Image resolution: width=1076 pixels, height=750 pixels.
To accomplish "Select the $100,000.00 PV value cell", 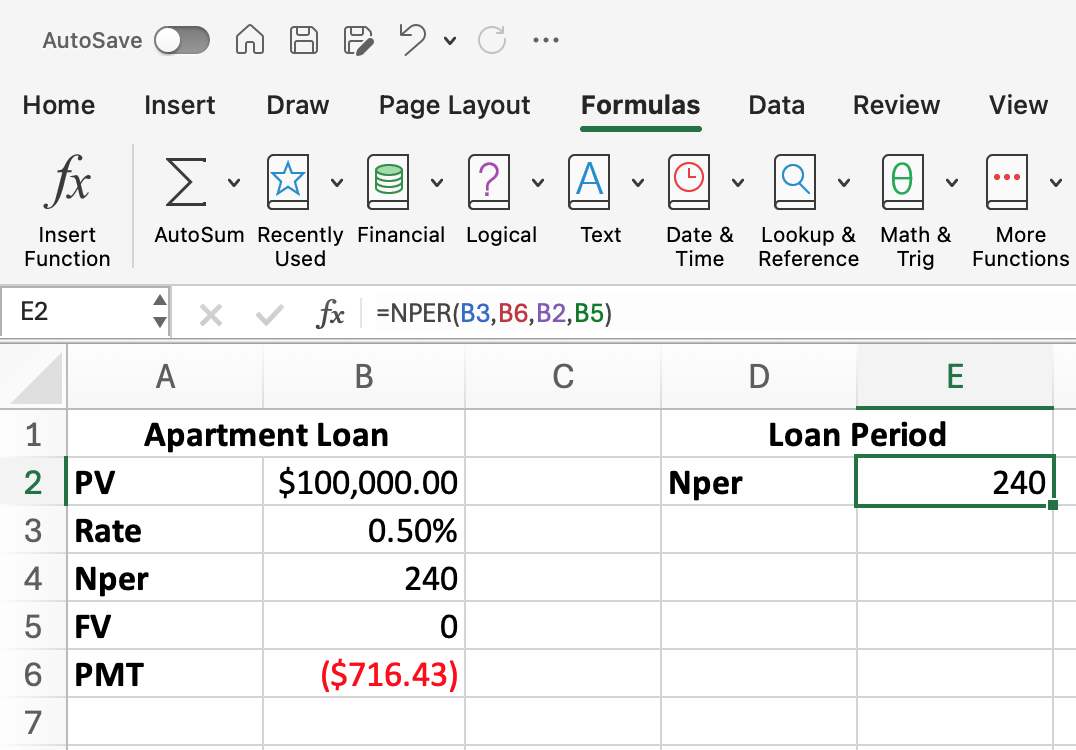I will [364, 482].
